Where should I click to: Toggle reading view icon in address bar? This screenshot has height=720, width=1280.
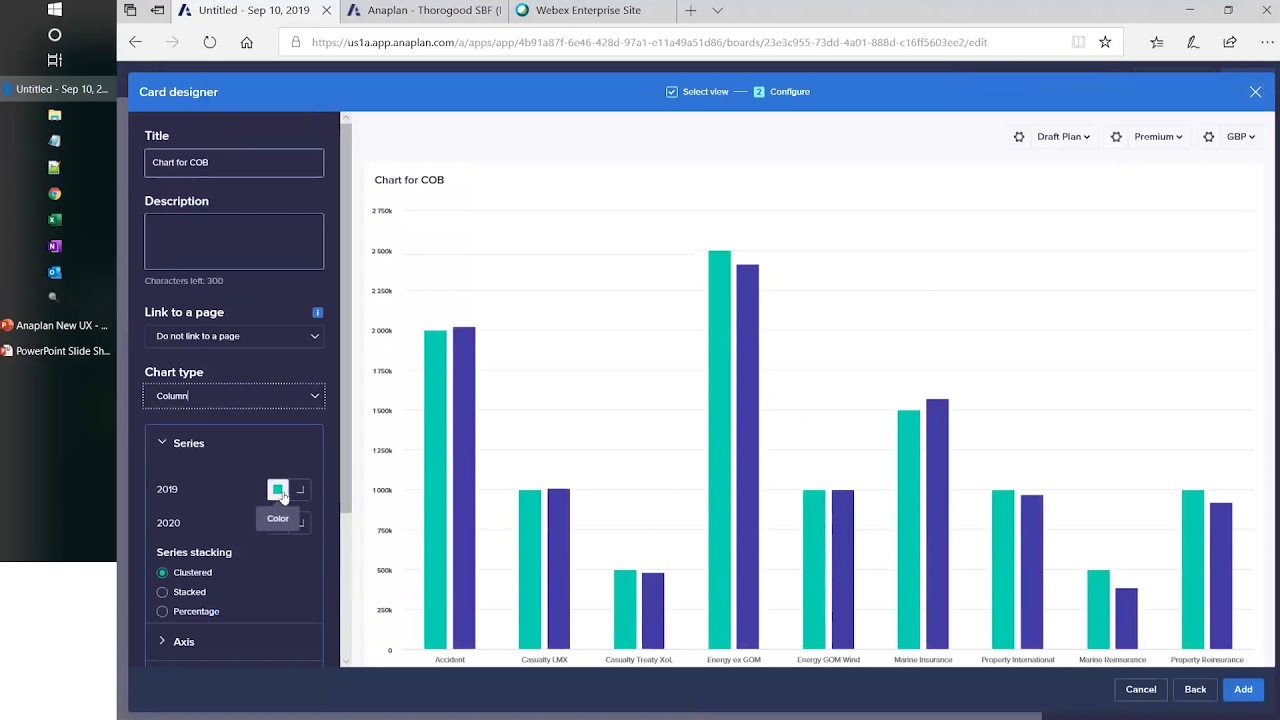(1078, 42)
